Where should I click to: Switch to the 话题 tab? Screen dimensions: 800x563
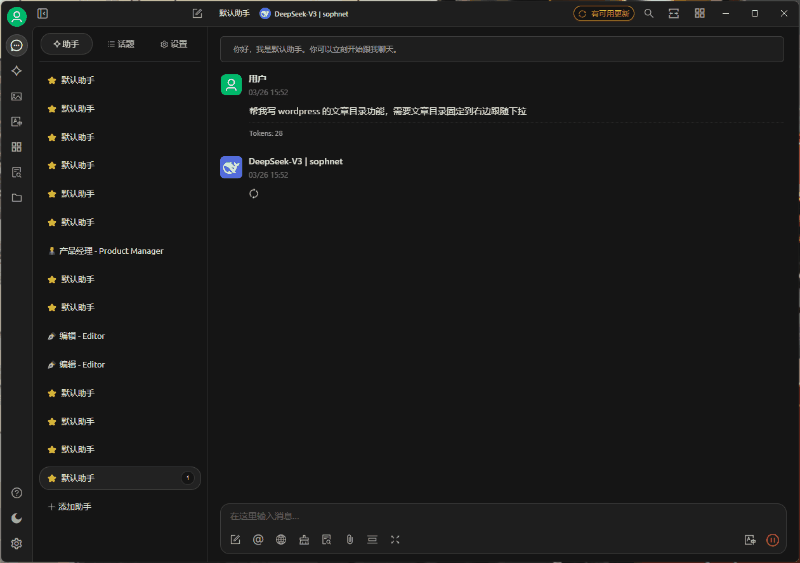click(x=120, y=44)
